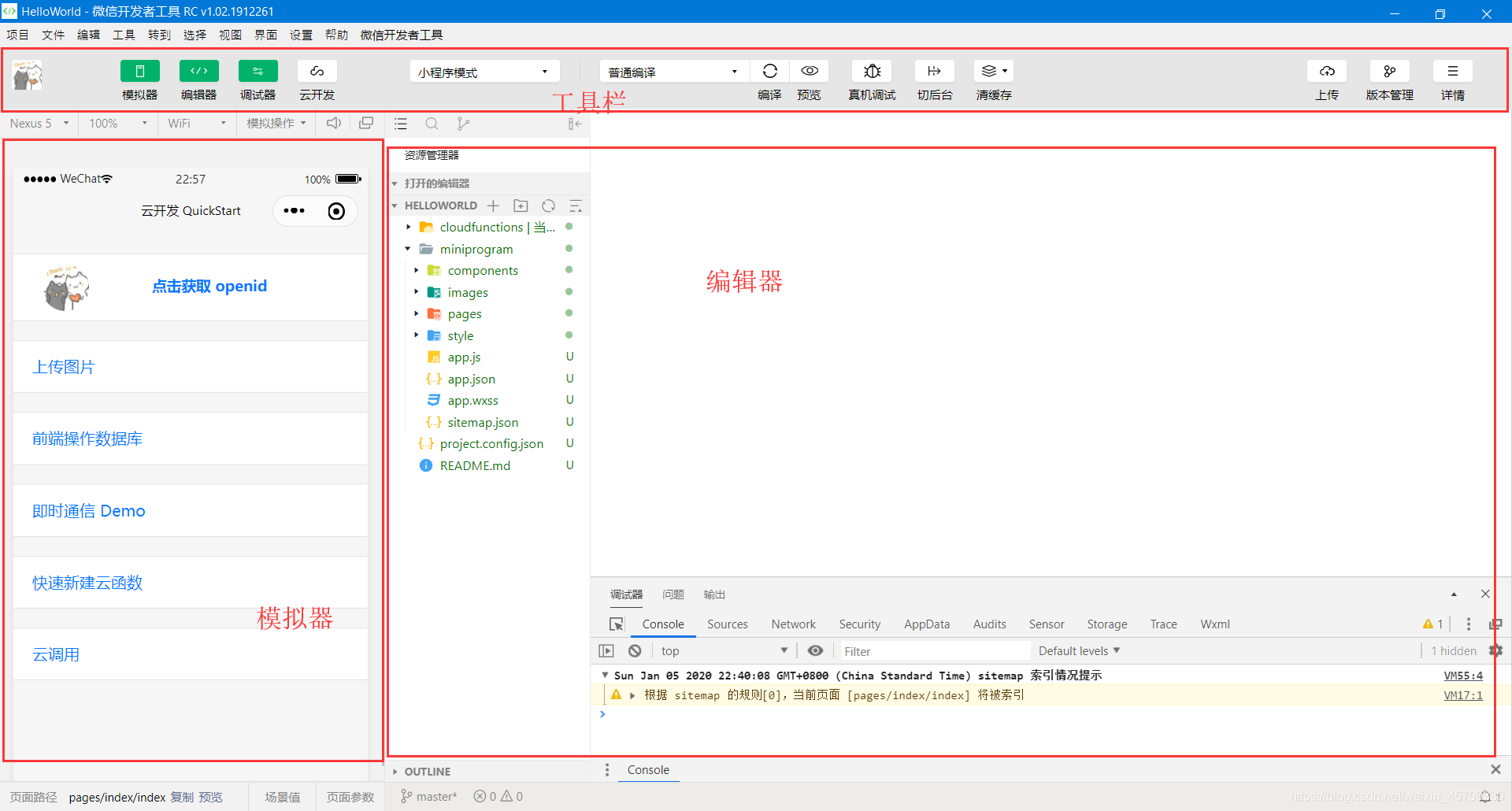
Task: Open the 工具 menu
Action: (x=124, y=35)
